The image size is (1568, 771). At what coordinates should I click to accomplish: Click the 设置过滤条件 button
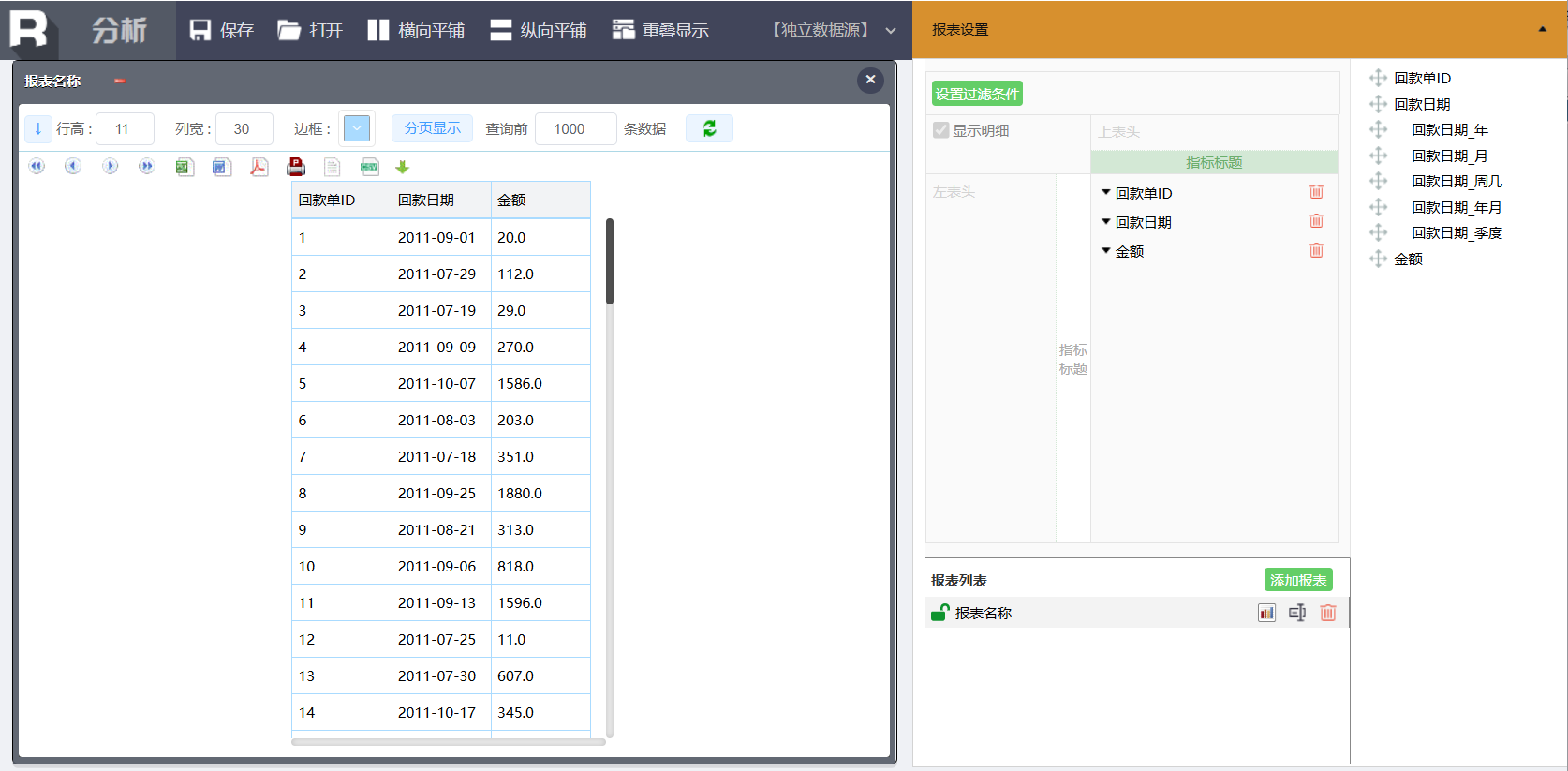point(977,94)
